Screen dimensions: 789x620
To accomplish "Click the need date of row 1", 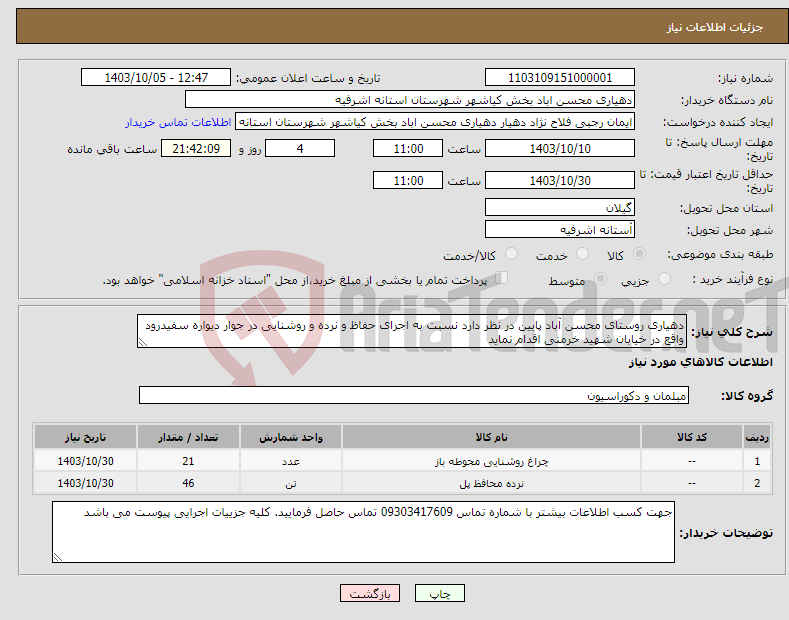I will (x=86, y=461).
